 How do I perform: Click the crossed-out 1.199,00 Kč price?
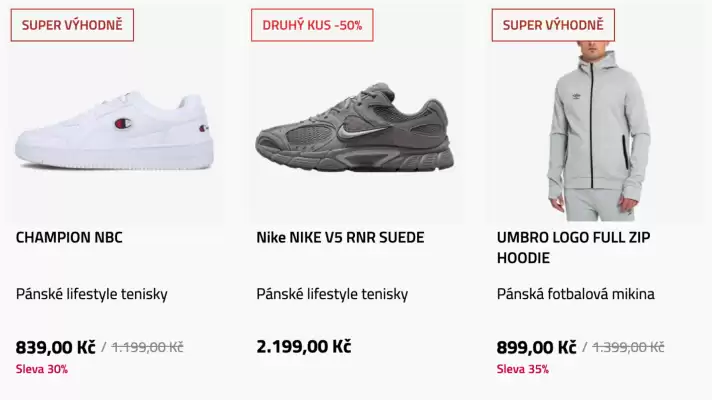147,347
